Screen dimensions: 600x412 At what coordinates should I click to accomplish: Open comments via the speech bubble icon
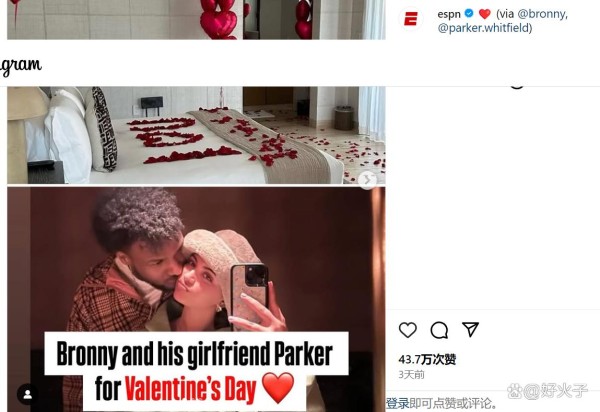(439, 330)
